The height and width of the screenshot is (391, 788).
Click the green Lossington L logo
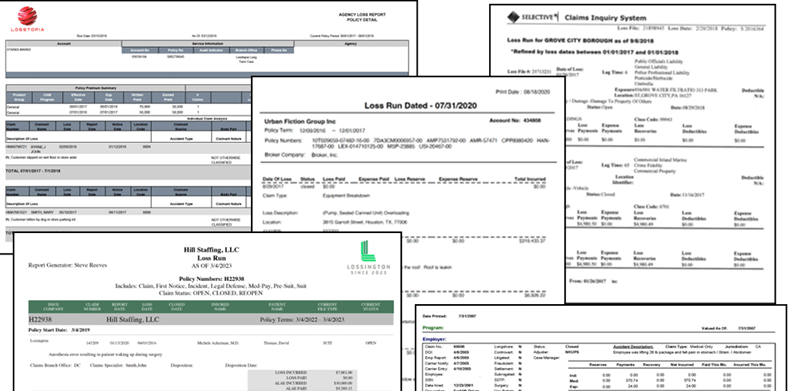pos(368,251)
